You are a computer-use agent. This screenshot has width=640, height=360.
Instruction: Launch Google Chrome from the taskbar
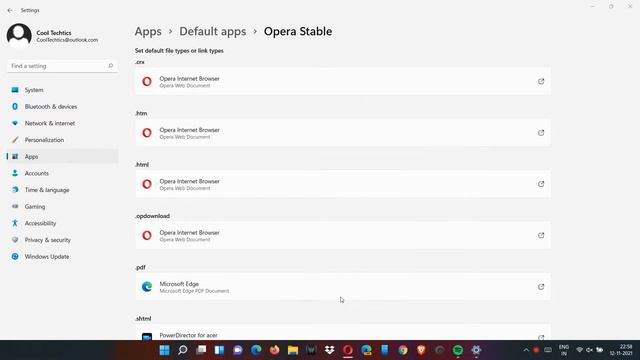(x=403, y=350)
